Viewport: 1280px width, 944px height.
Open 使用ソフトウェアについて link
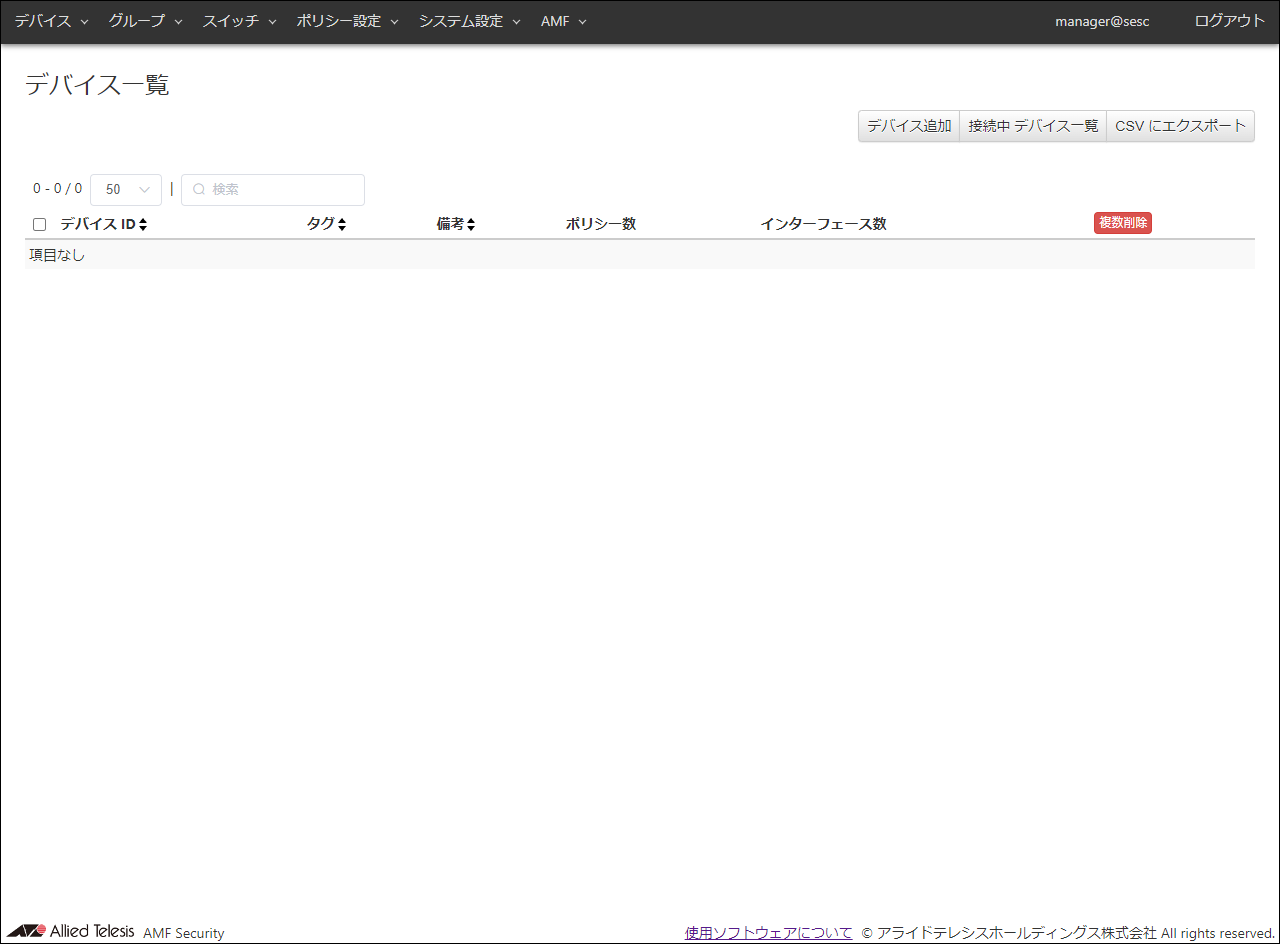click(768, 933)
